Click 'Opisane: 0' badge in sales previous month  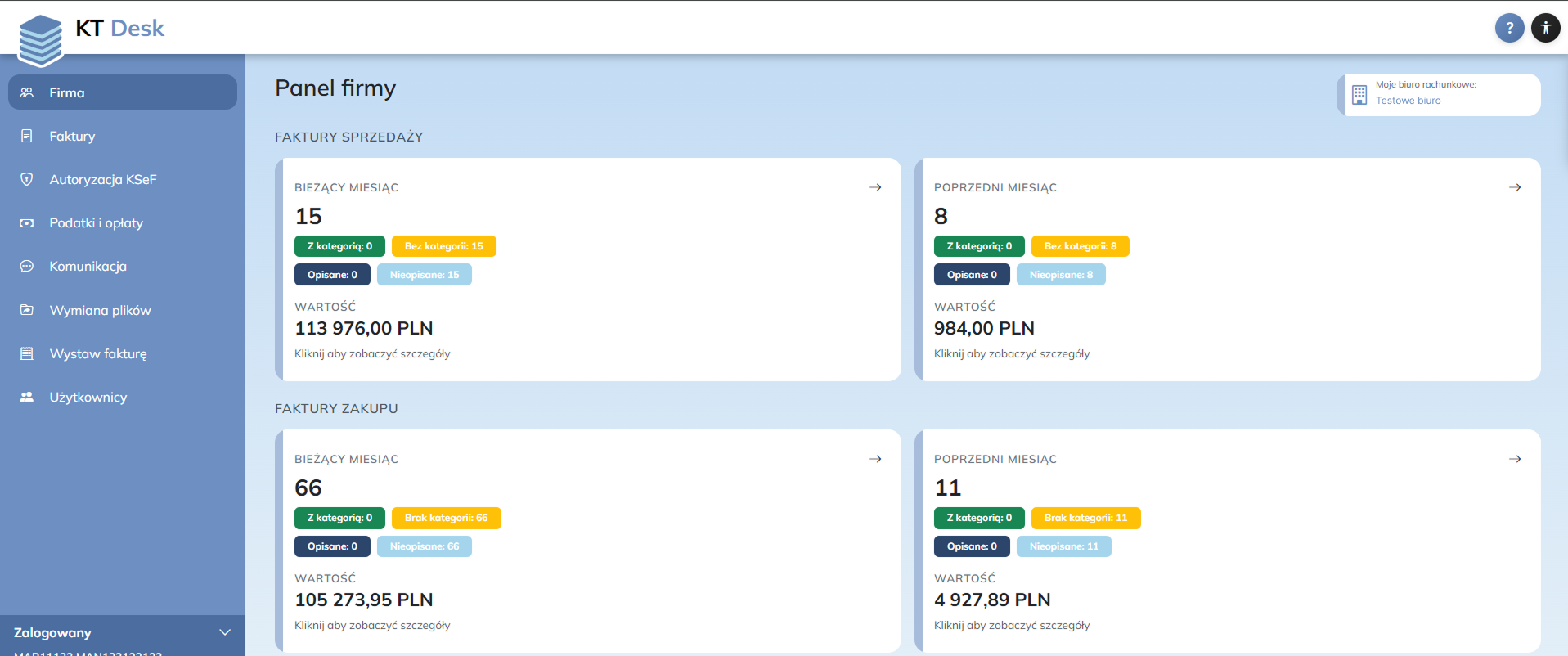pyautogui.click(x=972, y=275)
